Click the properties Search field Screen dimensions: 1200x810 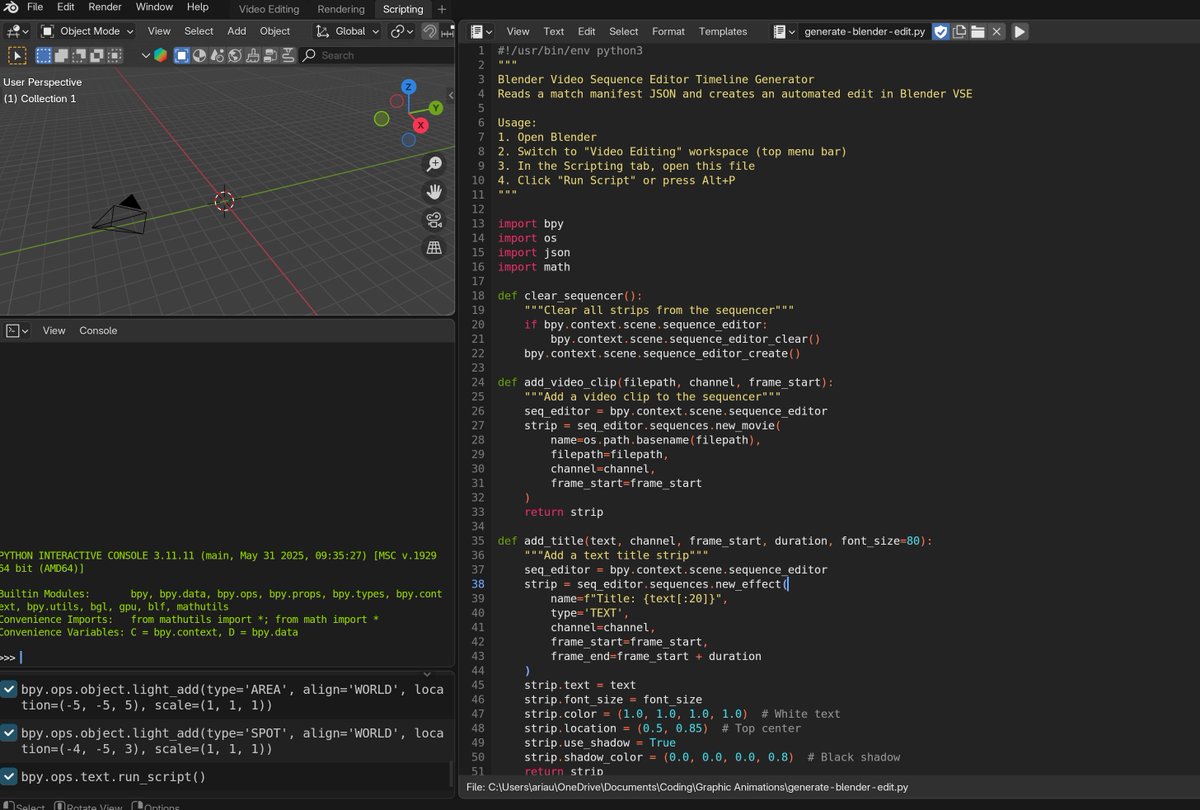click(x=376, y=56)
